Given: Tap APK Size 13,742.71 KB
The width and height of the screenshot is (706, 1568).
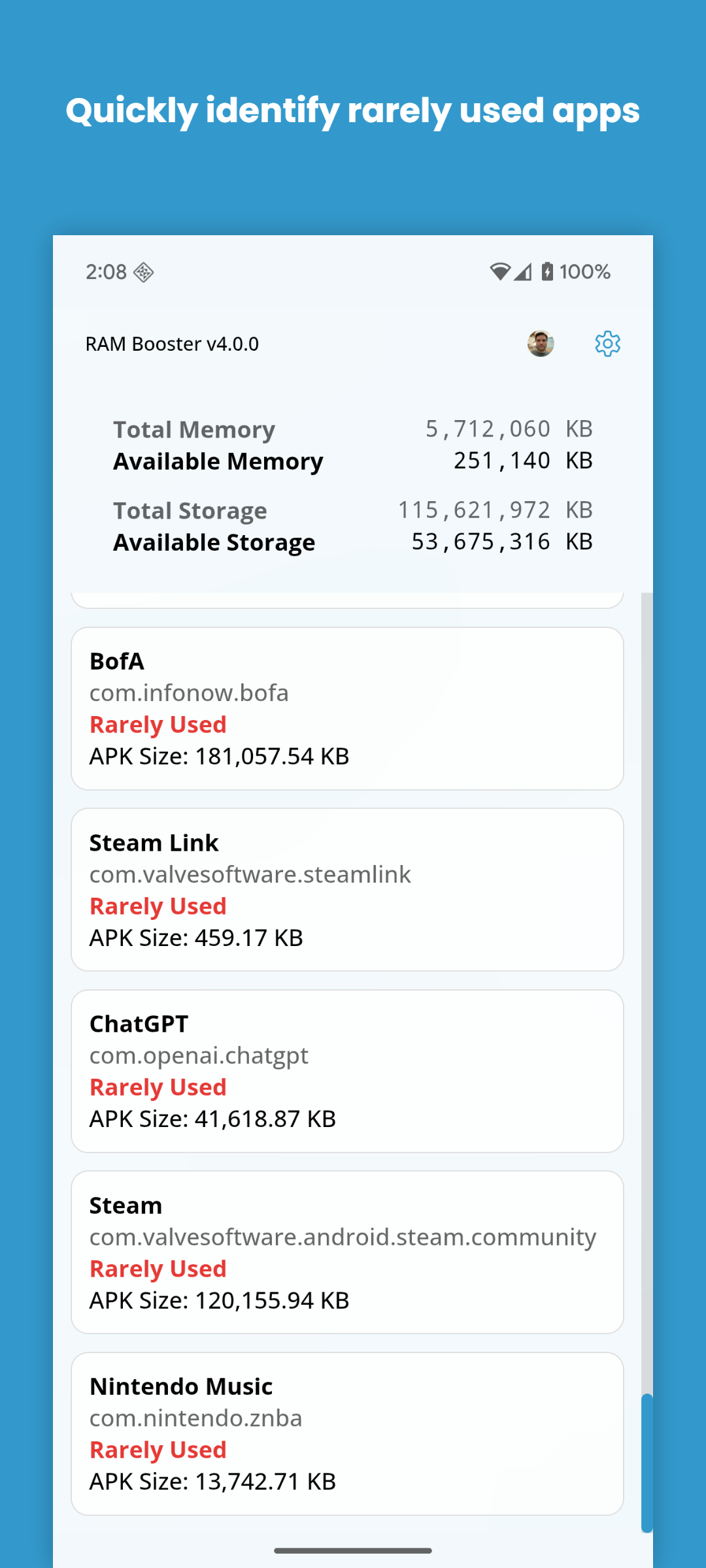Looking at the screenshot, I should 212,1482.
